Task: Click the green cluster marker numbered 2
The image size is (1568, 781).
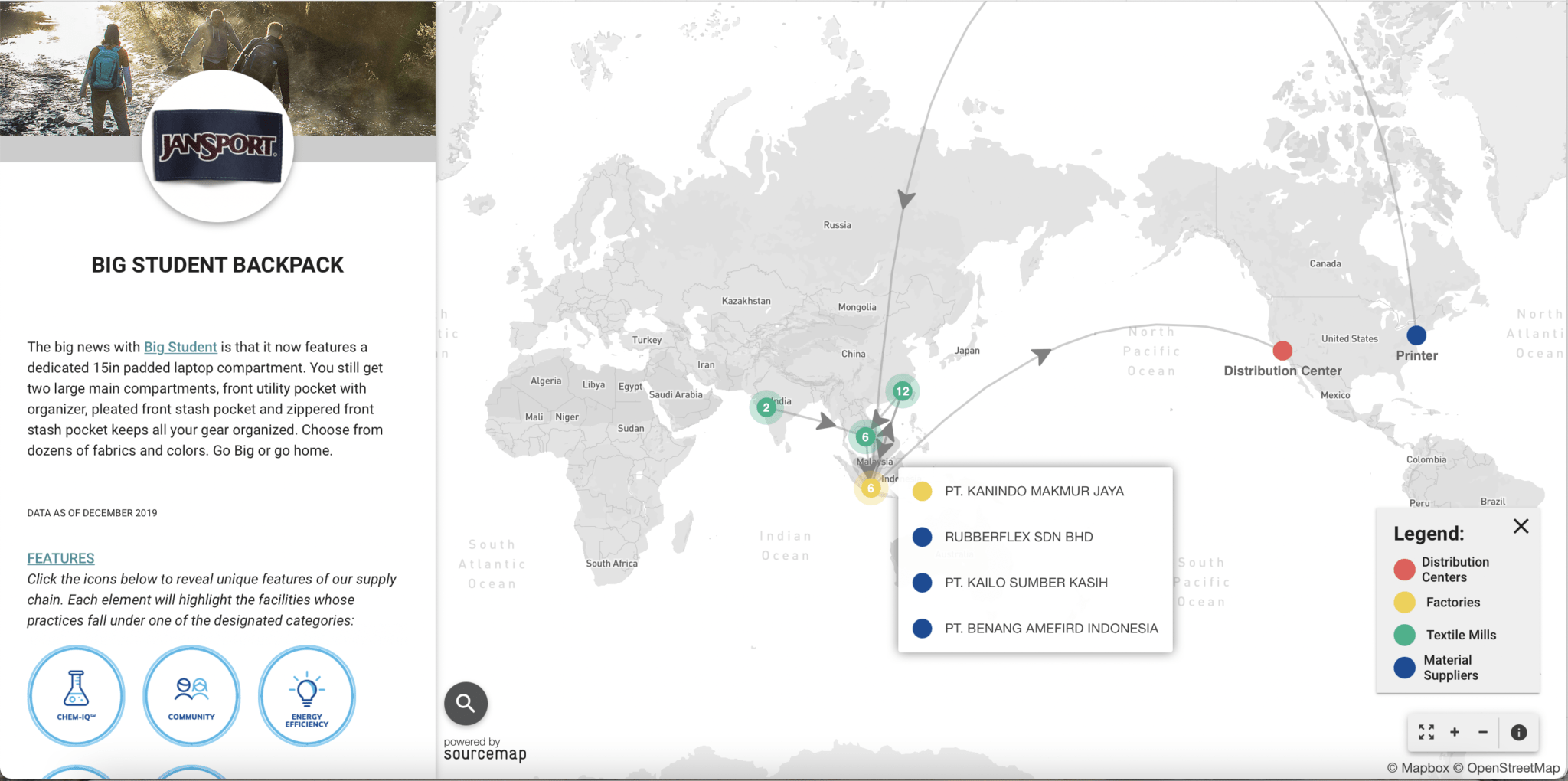Action: pyautogui.click(x=766, y=407)
